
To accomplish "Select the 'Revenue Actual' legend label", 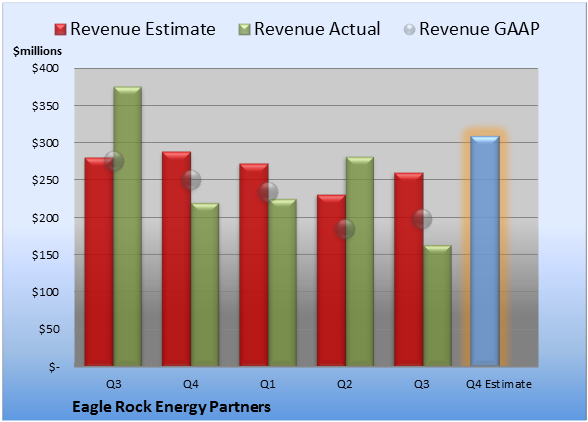I will [317, 29].
